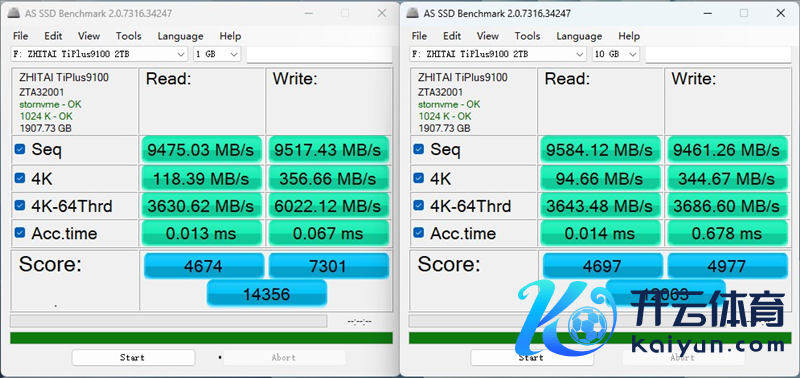Open Edit menu in left window

click(x=53, y=36)
